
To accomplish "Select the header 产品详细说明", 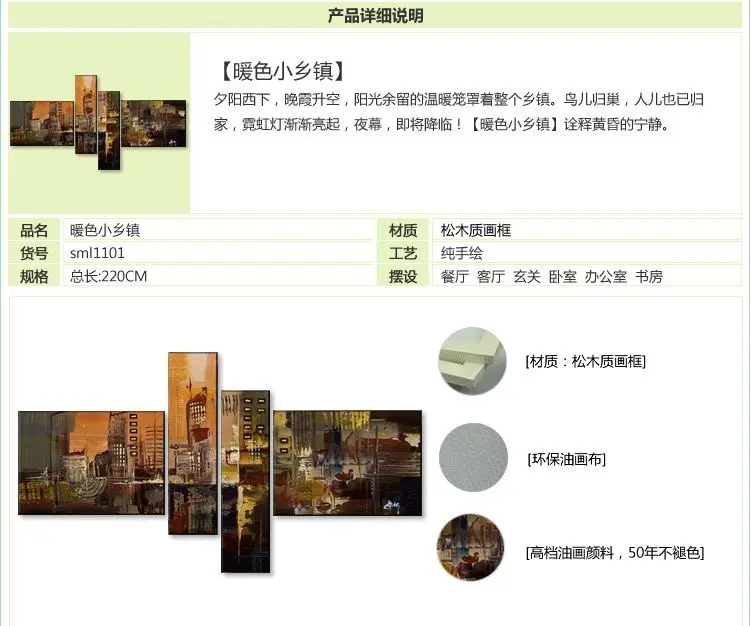I will [376, 16].
